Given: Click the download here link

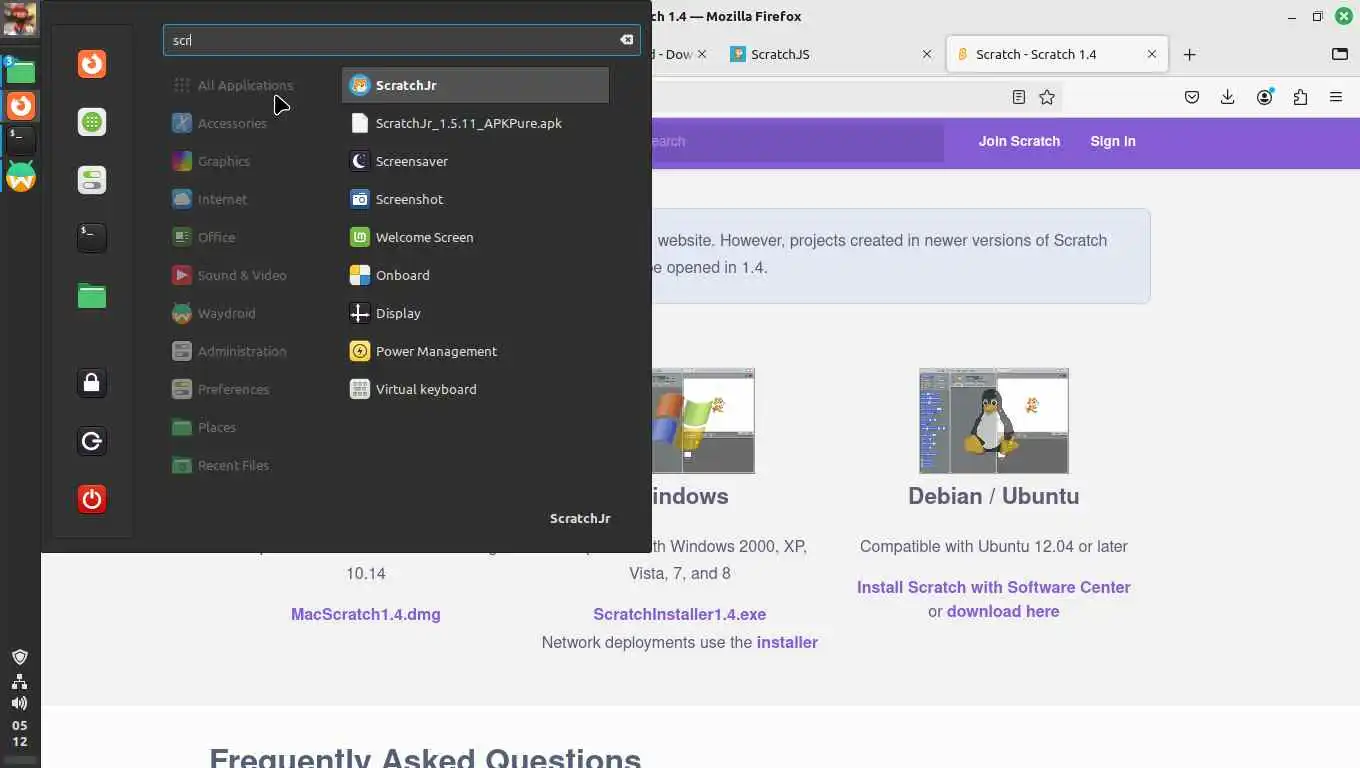Looking at the screenshot, I should click(x=1003, y=611).
